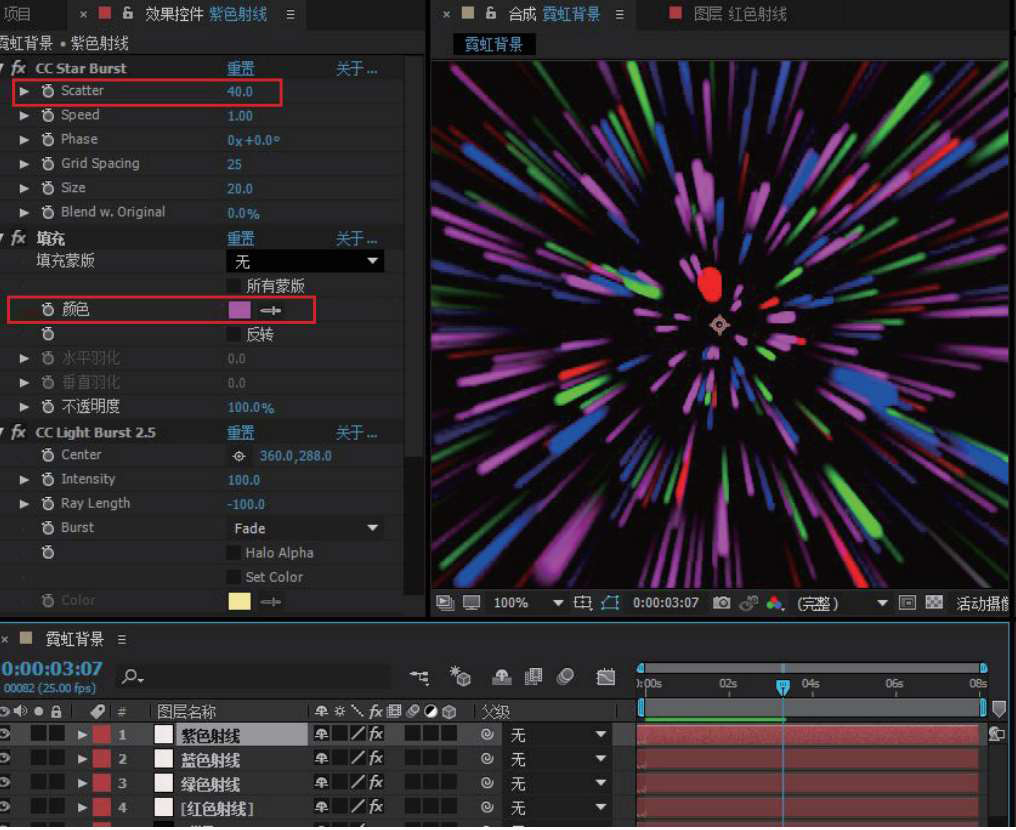Image resolution: width=1016 pixels, height=830 pixels.
Task: Click 关于 link for CC Light Burst 2.5
Action: 356,433
